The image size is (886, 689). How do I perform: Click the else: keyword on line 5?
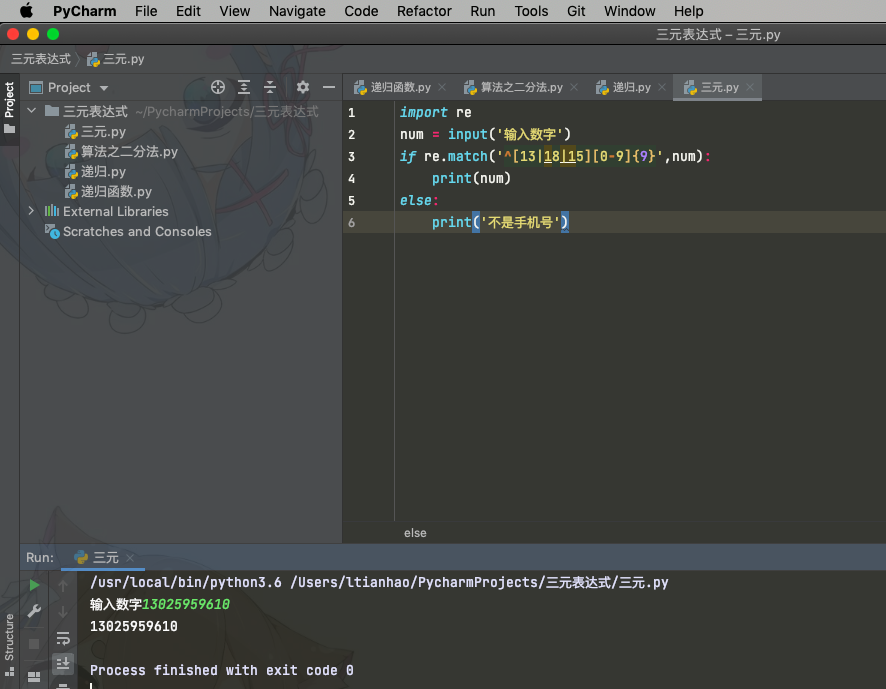click(x=419, y=201)
